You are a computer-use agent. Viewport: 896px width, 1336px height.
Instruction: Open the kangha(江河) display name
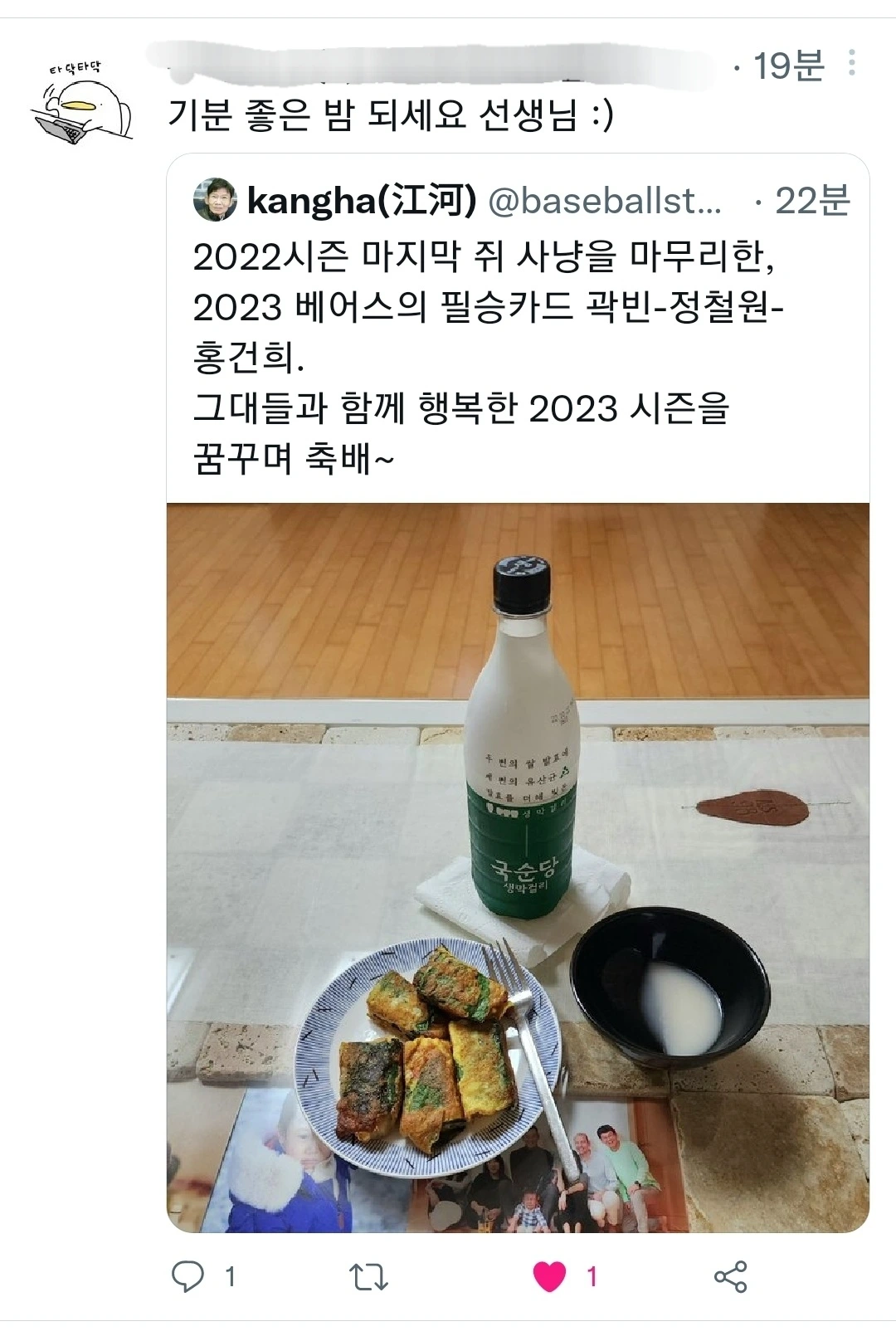click(362, 200)
